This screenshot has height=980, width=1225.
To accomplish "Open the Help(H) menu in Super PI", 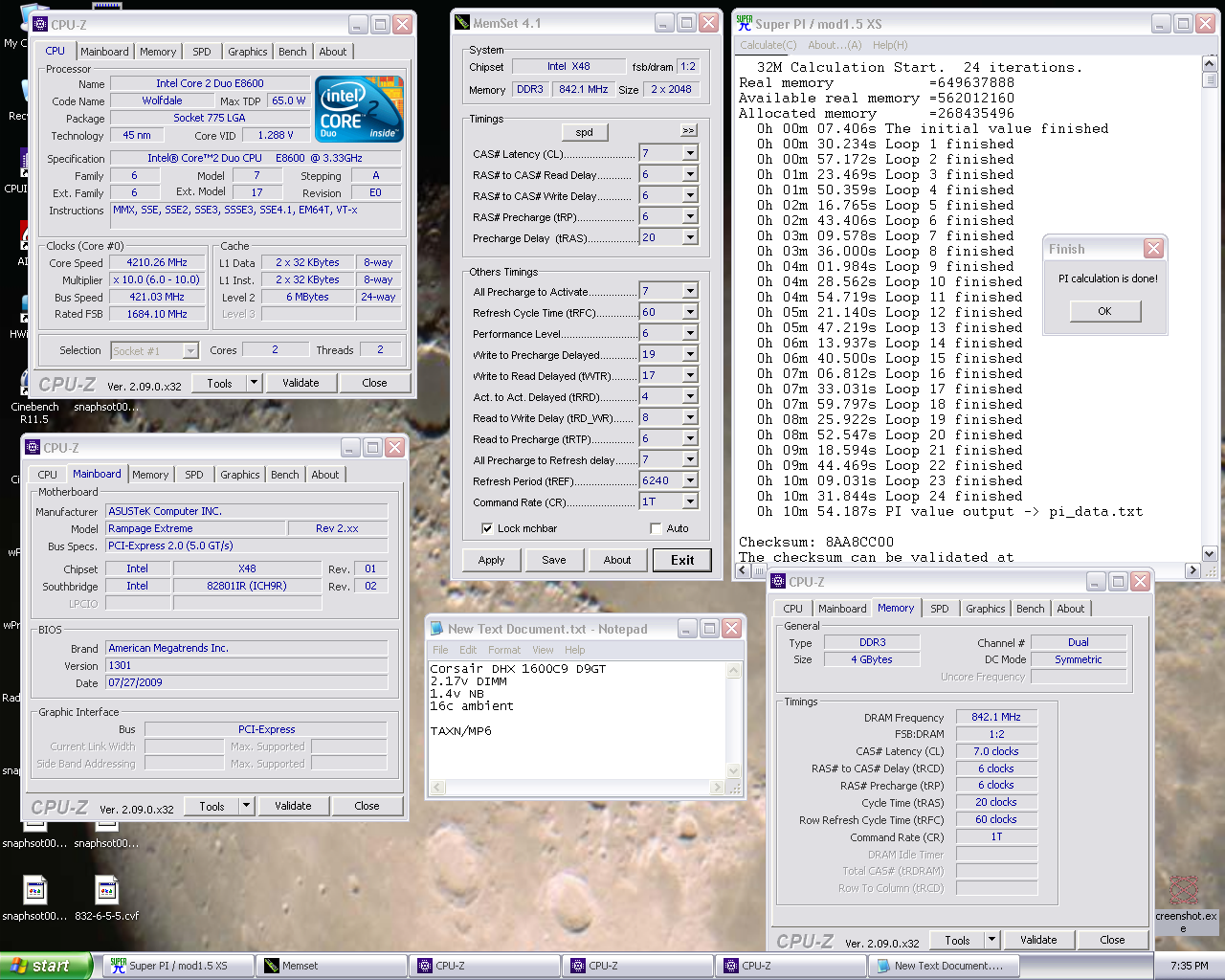I will click(890, 45).
